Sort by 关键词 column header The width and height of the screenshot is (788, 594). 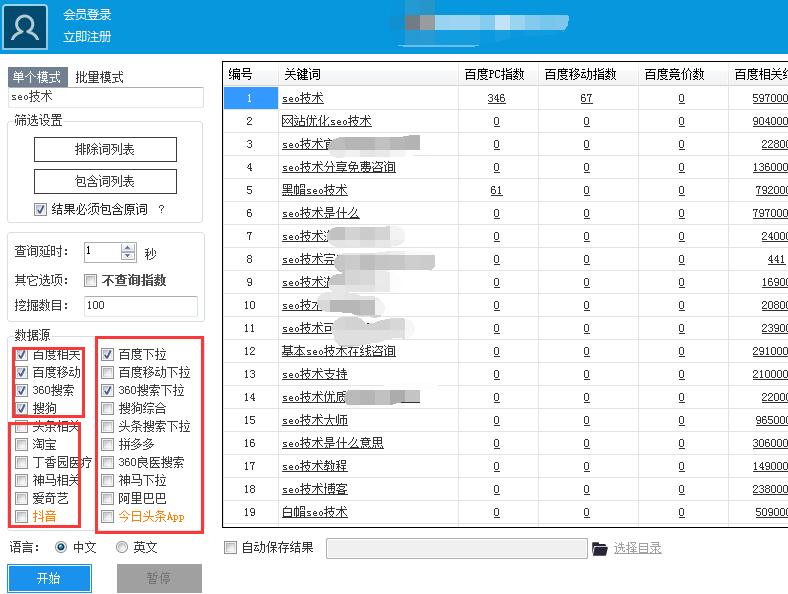click(368, 74)
